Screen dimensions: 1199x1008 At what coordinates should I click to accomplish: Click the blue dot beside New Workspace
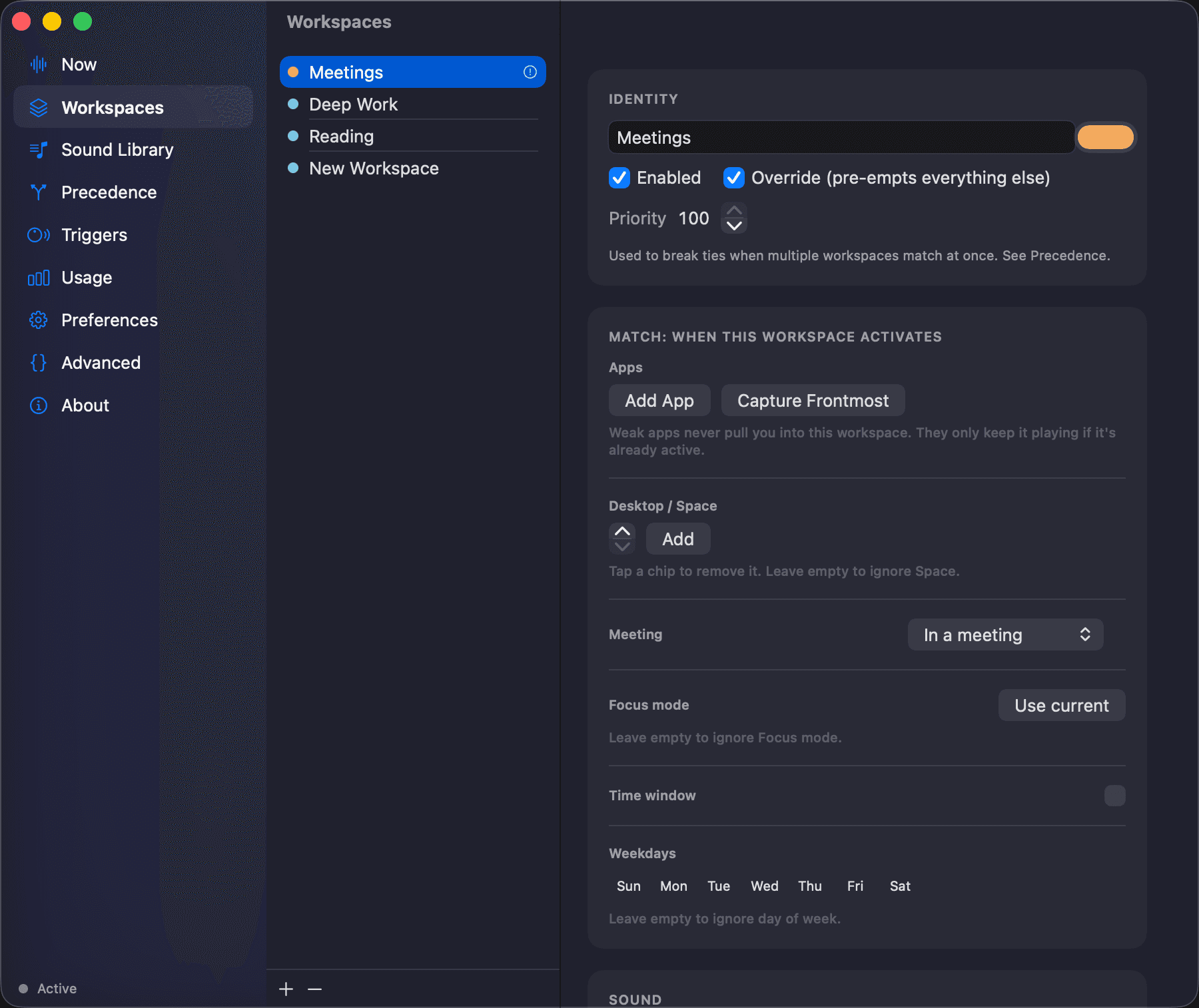[293, 168]
